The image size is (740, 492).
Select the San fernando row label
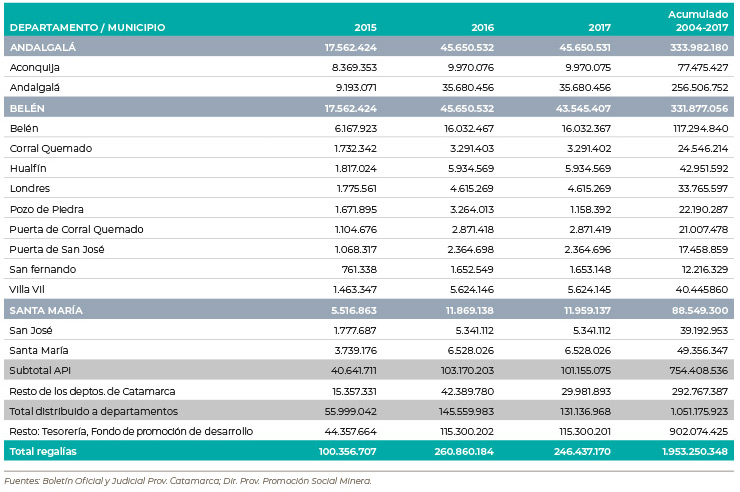click(42, 269)
